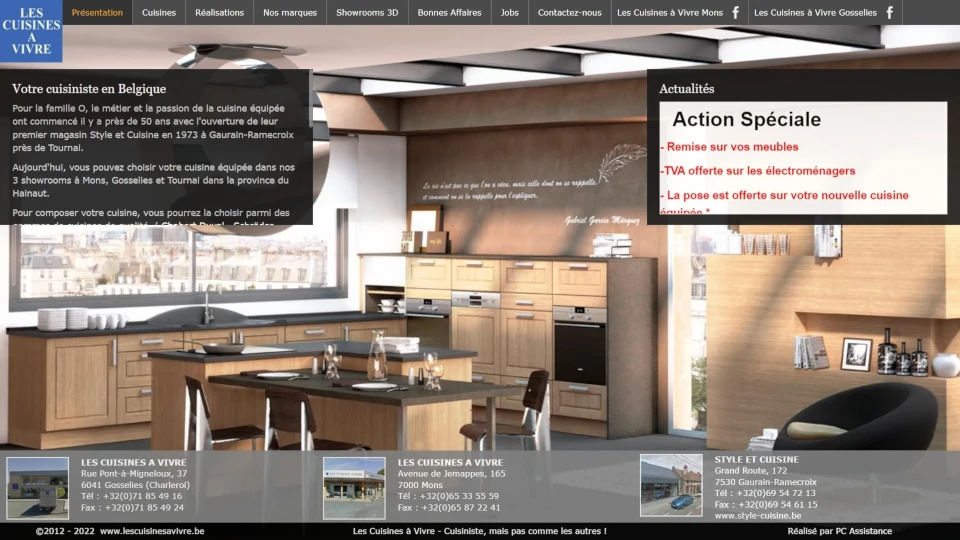
Task: Go to the Réalisations page
Action: point(219,12)
